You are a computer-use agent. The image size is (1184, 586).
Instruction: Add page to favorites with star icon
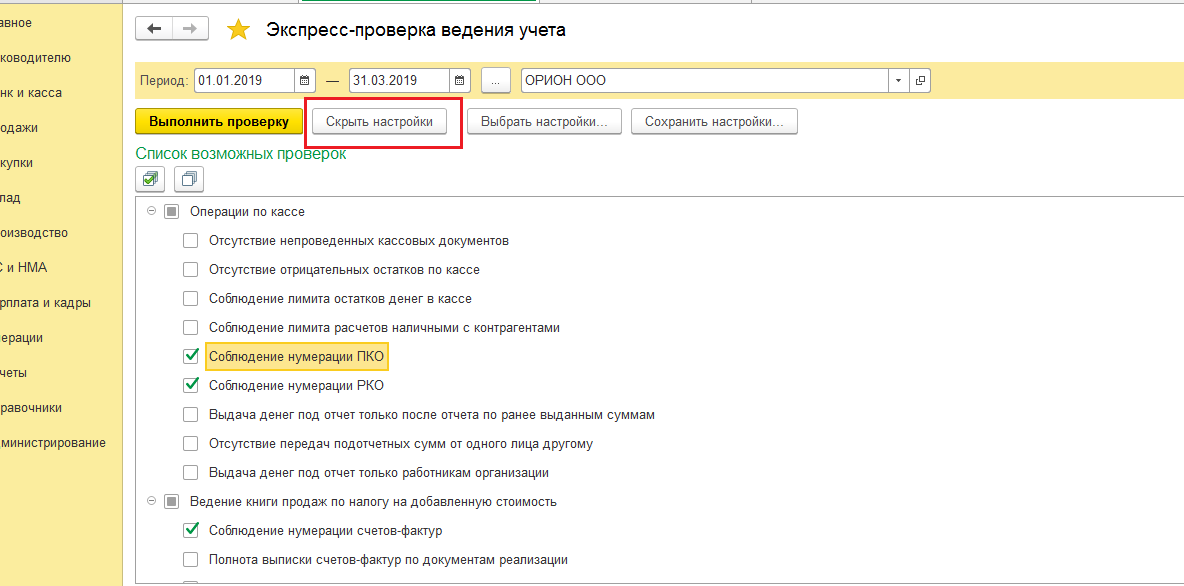point(238,30)
